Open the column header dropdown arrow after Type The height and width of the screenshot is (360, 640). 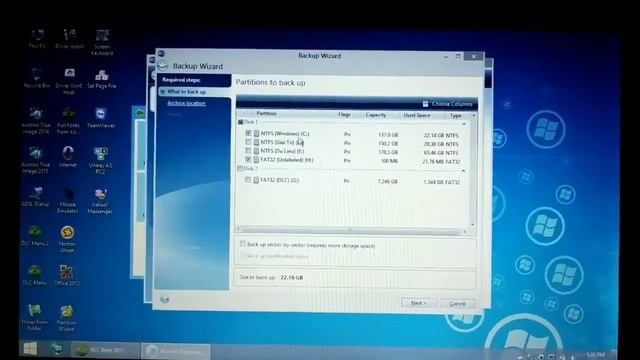pos(473,116)
